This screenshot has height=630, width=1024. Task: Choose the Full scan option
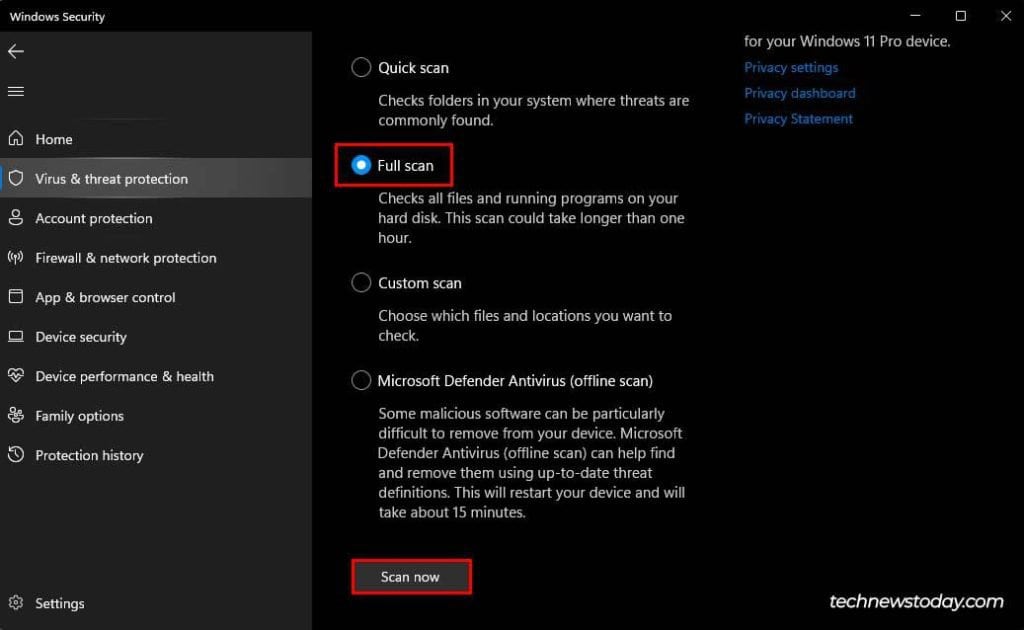[x=361, y=165]
